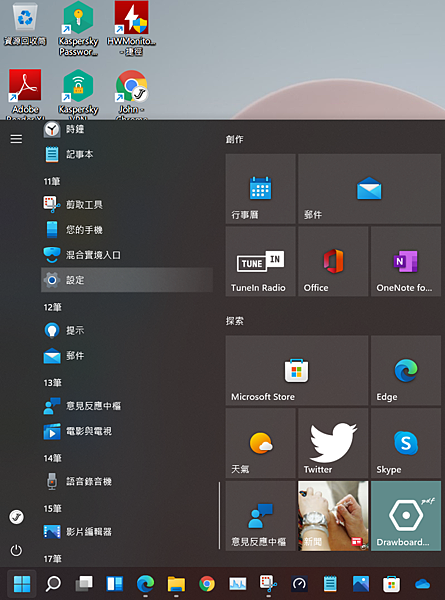Open 意見反應中樞 in the app list
The image size is (445, 600).
click(x=127, y=406)
